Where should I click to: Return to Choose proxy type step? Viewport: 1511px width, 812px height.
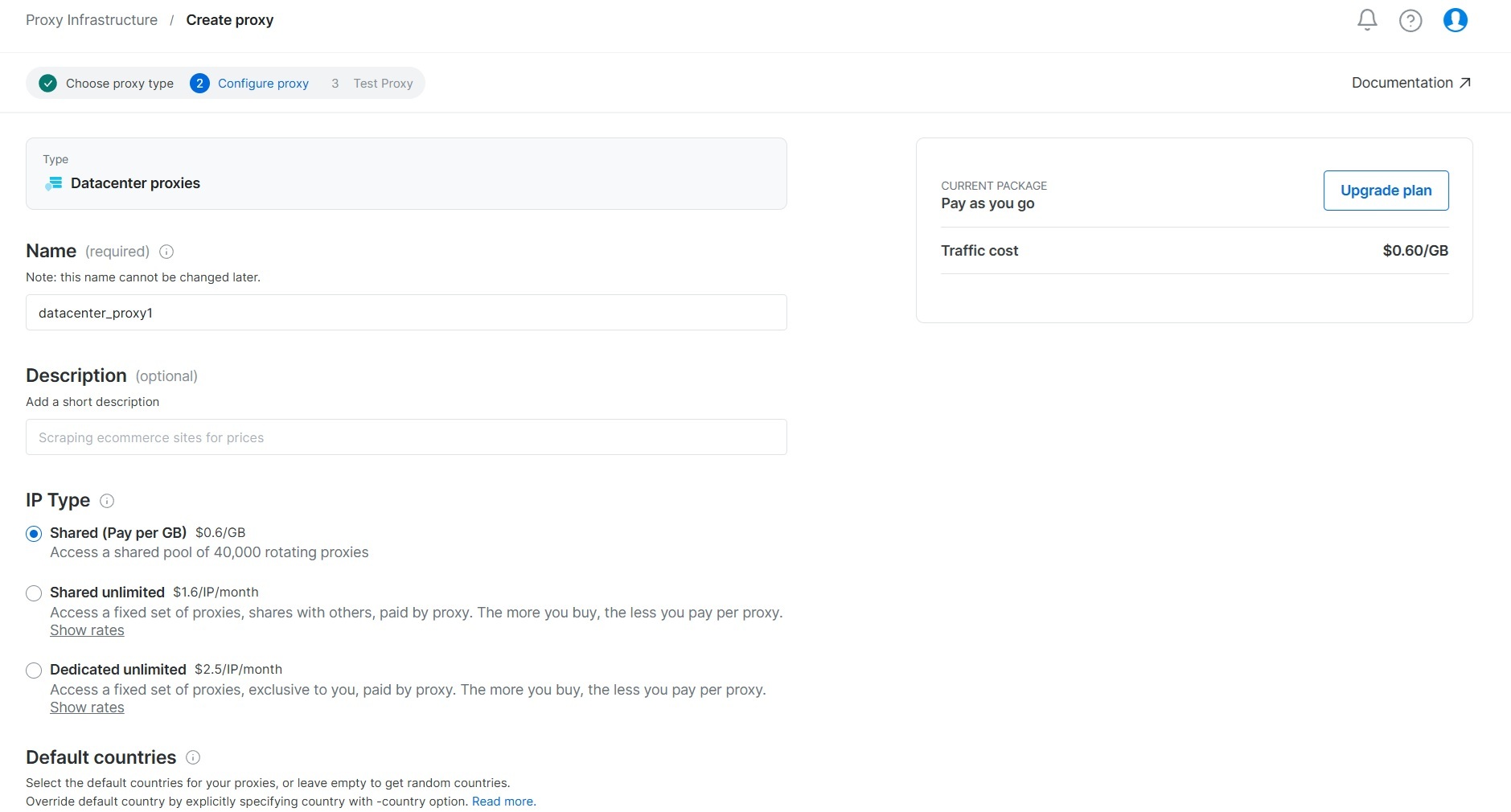tap(119, 84)
